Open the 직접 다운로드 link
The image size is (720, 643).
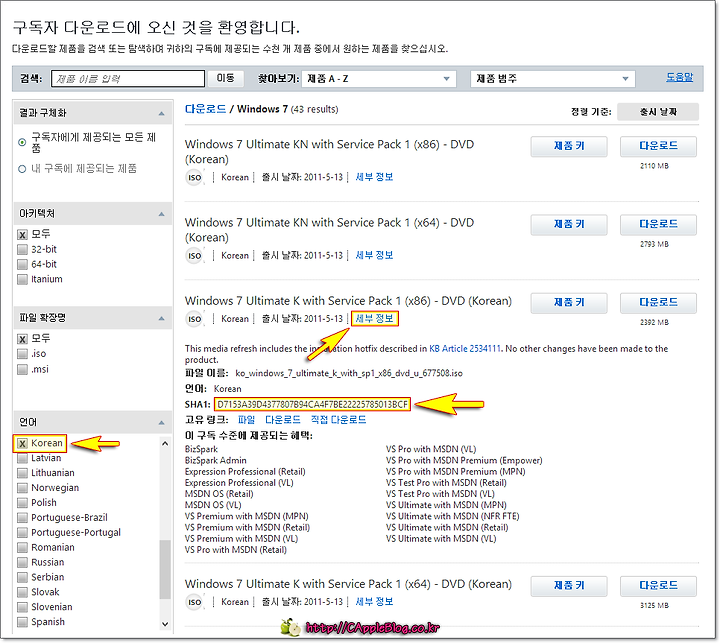click(x=338, y=419)
